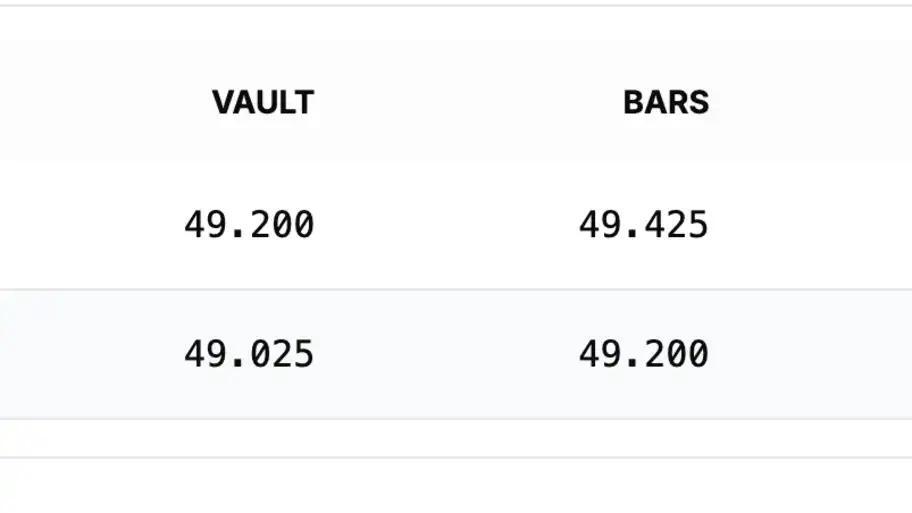Sort the table by BARS heading
Image resolution: width=912 pixels, height=513 pixels.
click(666, 102)
